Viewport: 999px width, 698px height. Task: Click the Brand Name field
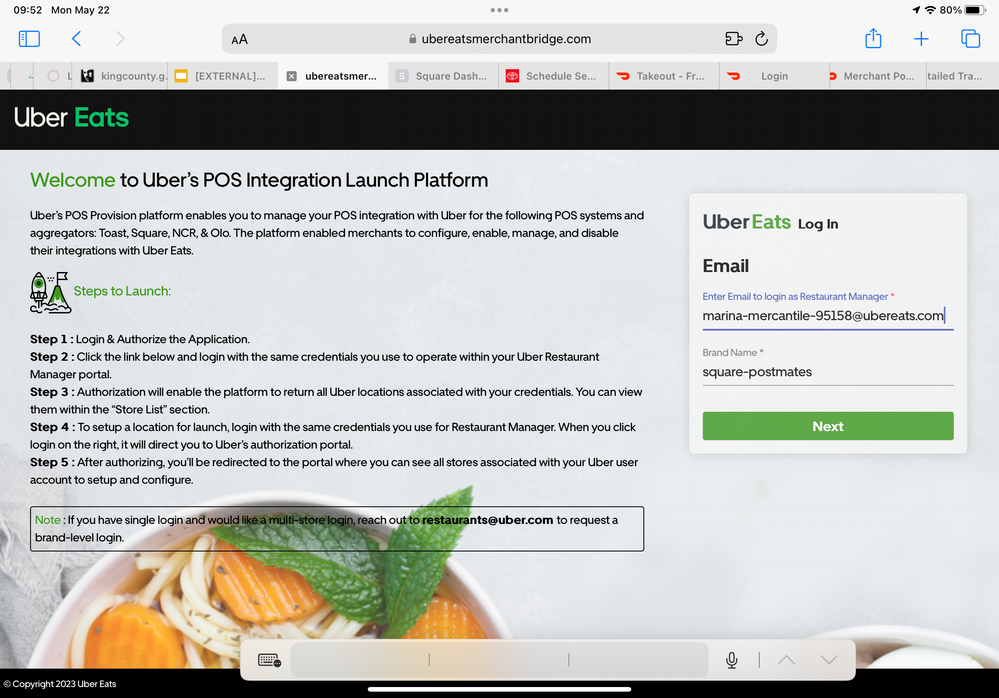(x=827, y=372)
